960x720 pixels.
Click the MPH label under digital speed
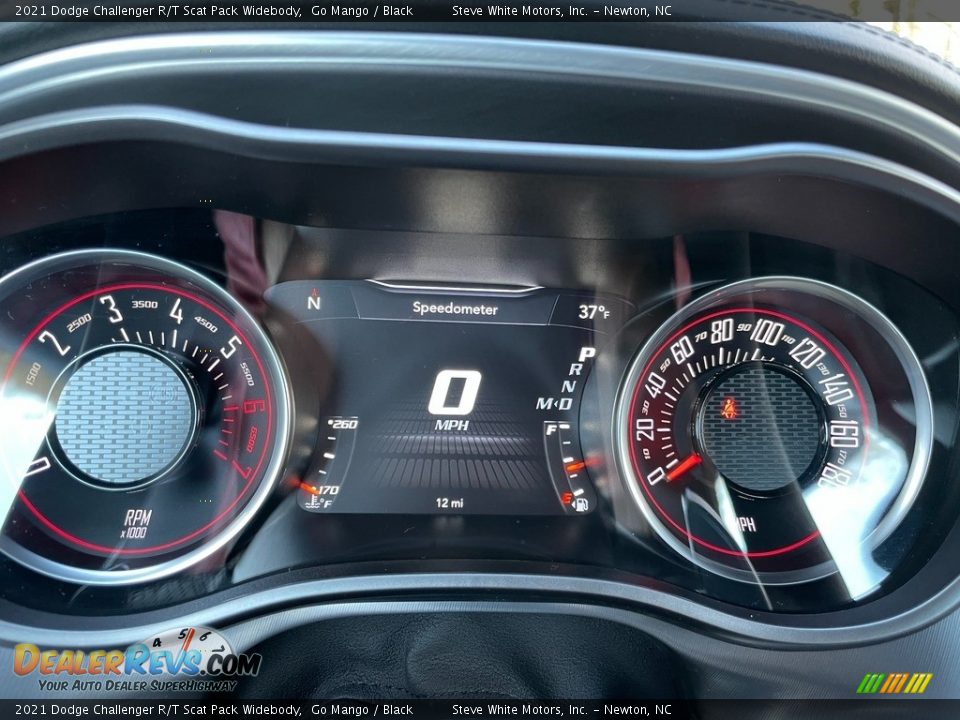pos(452,425)
